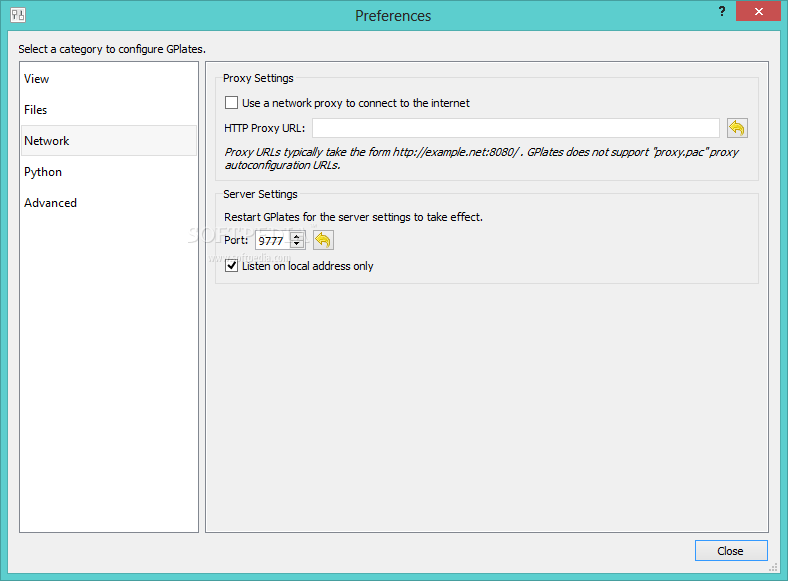Click the Restart GPlates notice text
The image size is (788, 581).
353,217
